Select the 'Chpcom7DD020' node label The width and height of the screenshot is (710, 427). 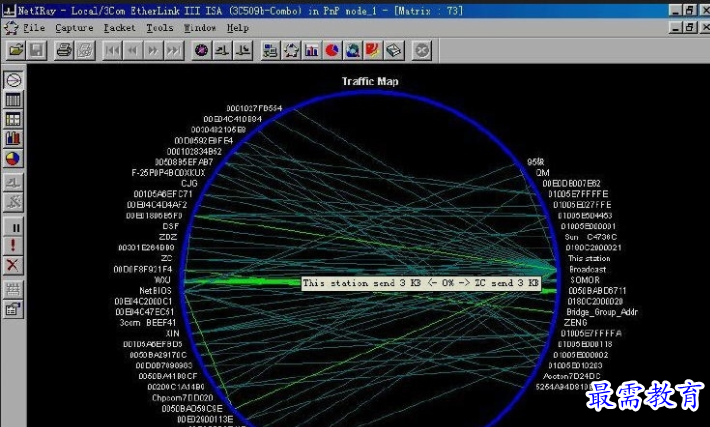pyautogui.click(x=182, y=398)
